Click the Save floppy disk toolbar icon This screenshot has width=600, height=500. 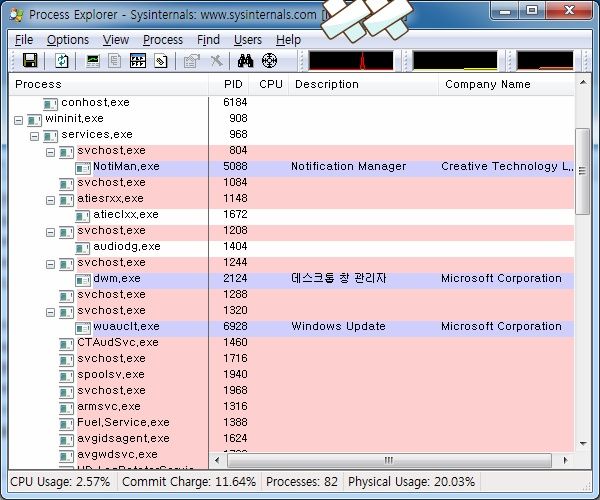(30, 60)
